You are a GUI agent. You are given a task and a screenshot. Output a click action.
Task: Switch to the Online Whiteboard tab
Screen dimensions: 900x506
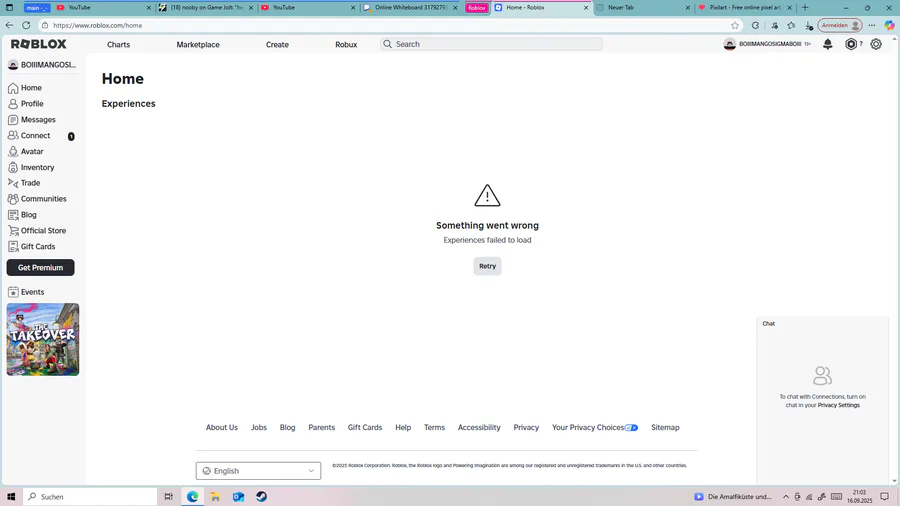[x=411, y=8]
